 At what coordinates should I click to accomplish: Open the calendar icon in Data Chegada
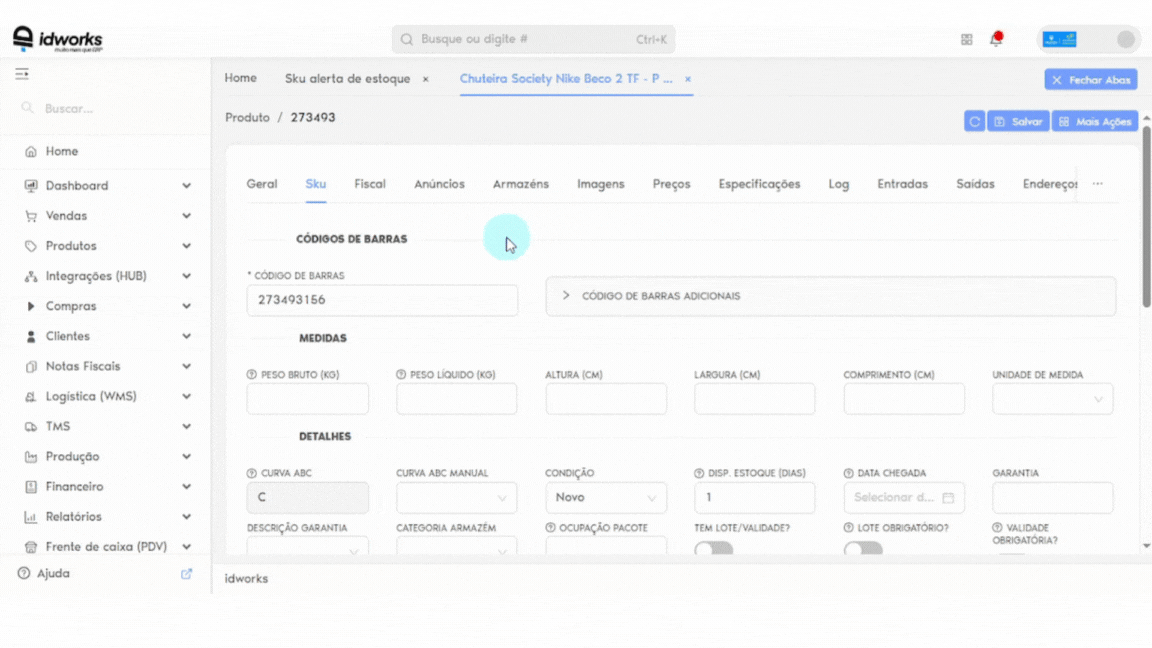coord(948,498)
